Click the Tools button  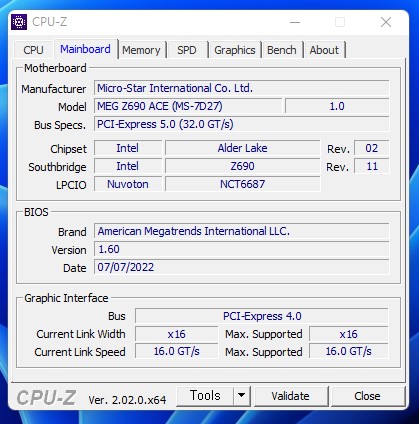pyautogui.click(x=205, y=396)
